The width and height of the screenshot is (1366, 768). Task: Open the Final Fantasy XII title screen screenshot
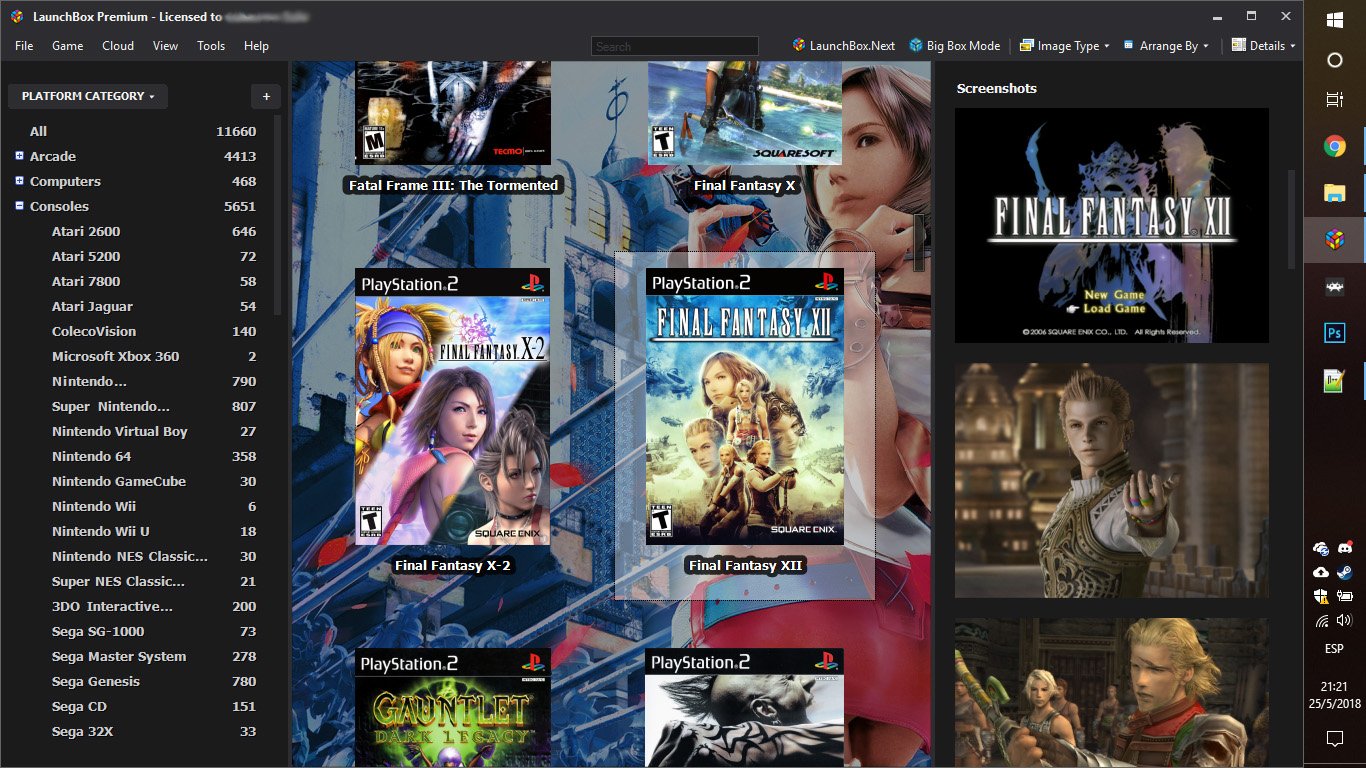tap(1112, 225)
